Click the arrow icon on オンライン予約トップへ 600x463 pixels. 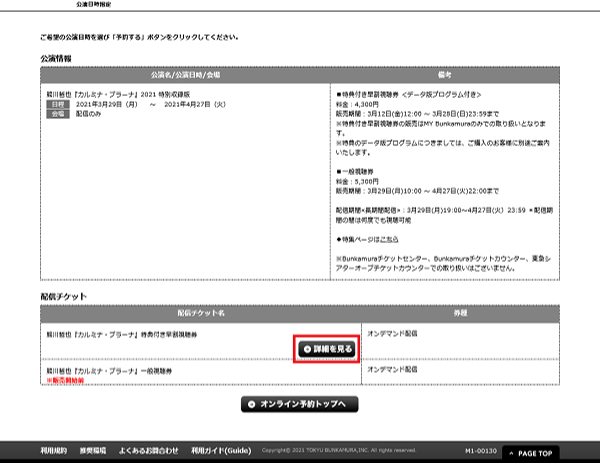pyautogui.click(x=250, y=404)
